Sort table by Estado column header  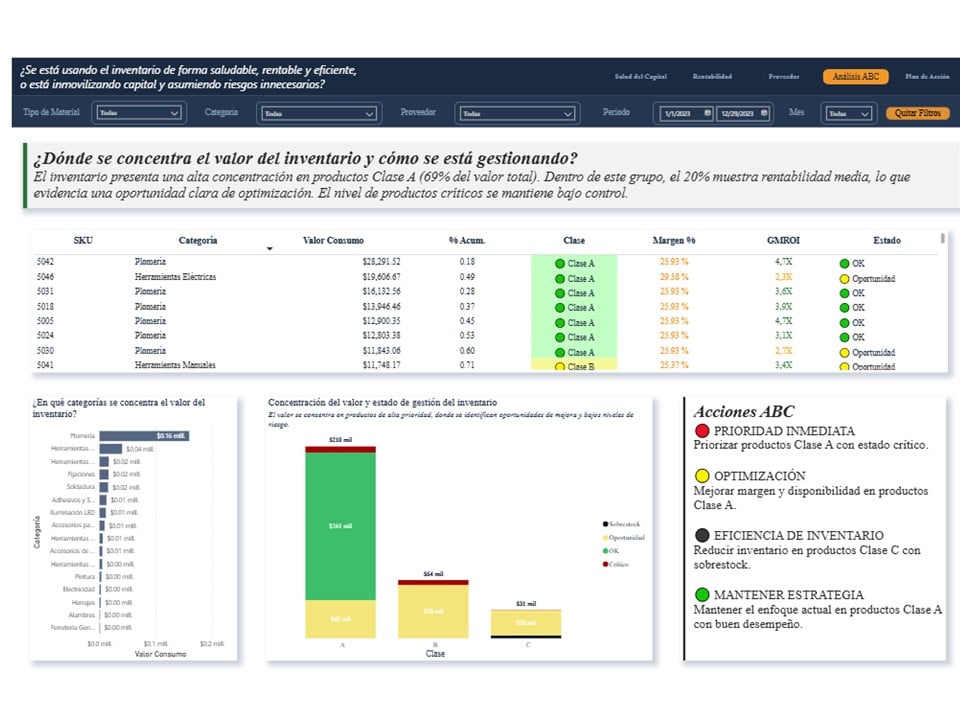click(x=887, y=241)
